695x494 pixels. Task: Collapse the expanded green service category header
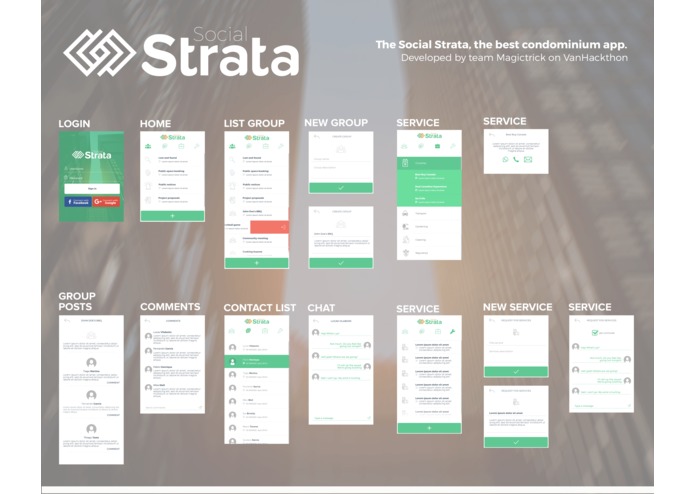[429, 163]
